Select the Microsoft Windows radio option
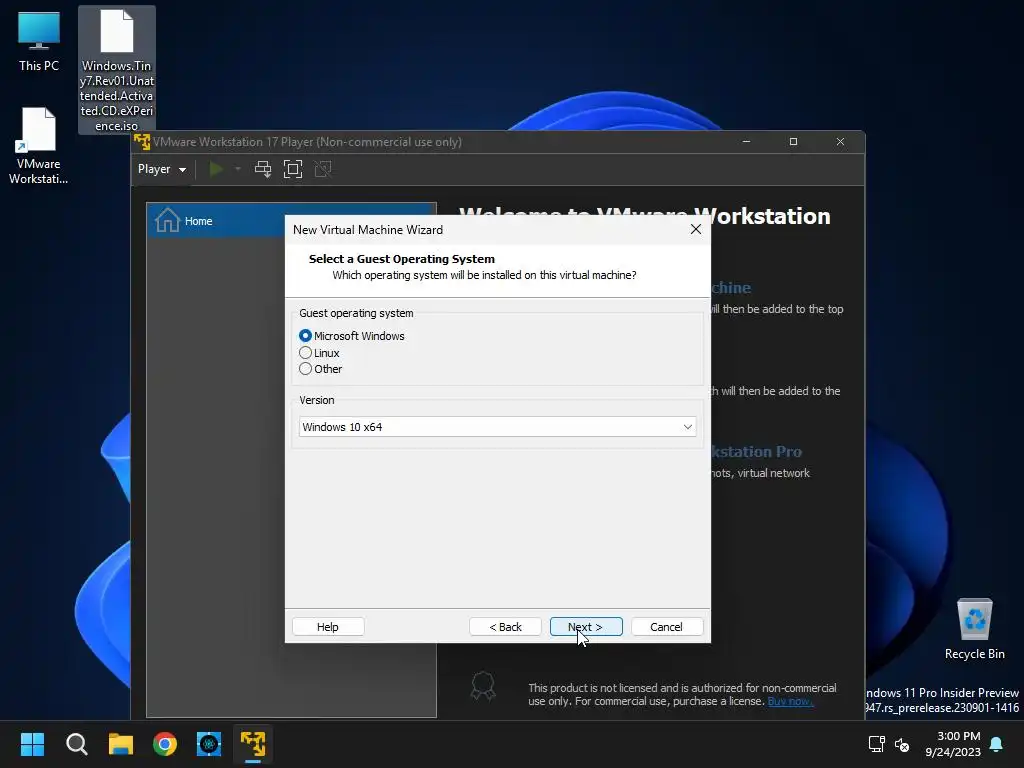 pos(351,336)
